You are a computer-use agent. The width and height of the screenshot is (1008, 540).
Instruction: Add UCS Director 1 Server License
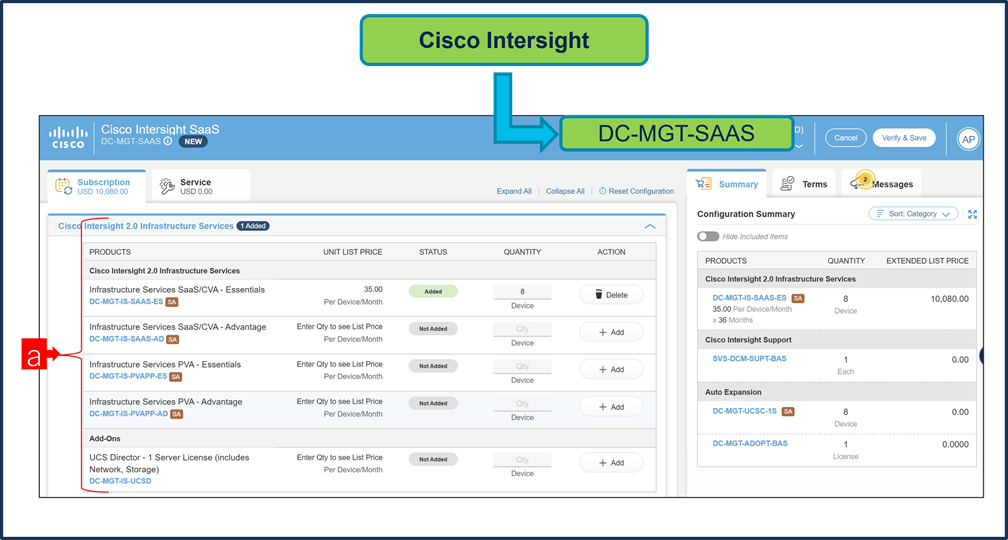[x=611, y=463]
